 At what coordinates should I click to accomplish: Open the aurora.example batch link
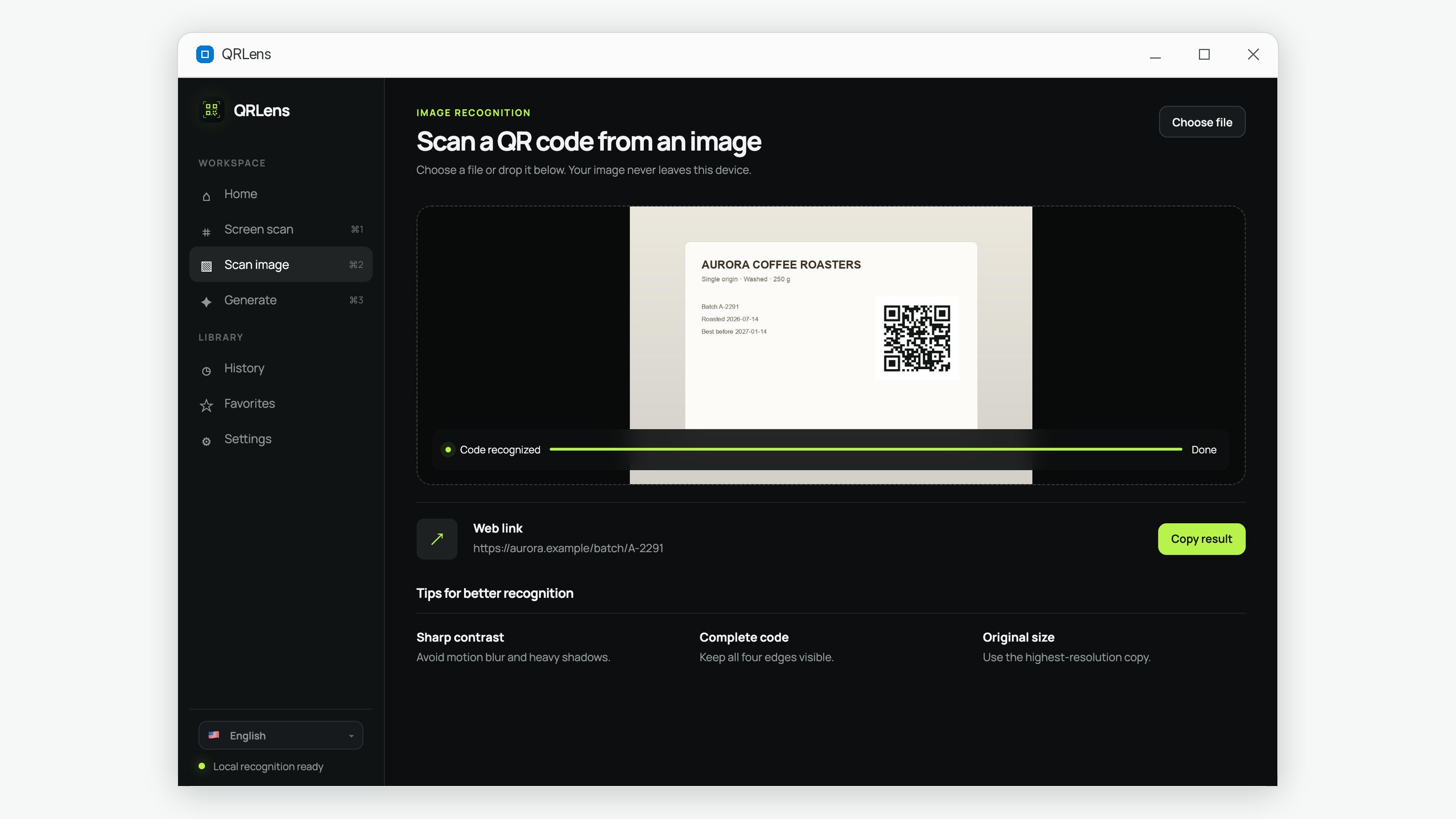pyautogui.click(x=568, y=548)
